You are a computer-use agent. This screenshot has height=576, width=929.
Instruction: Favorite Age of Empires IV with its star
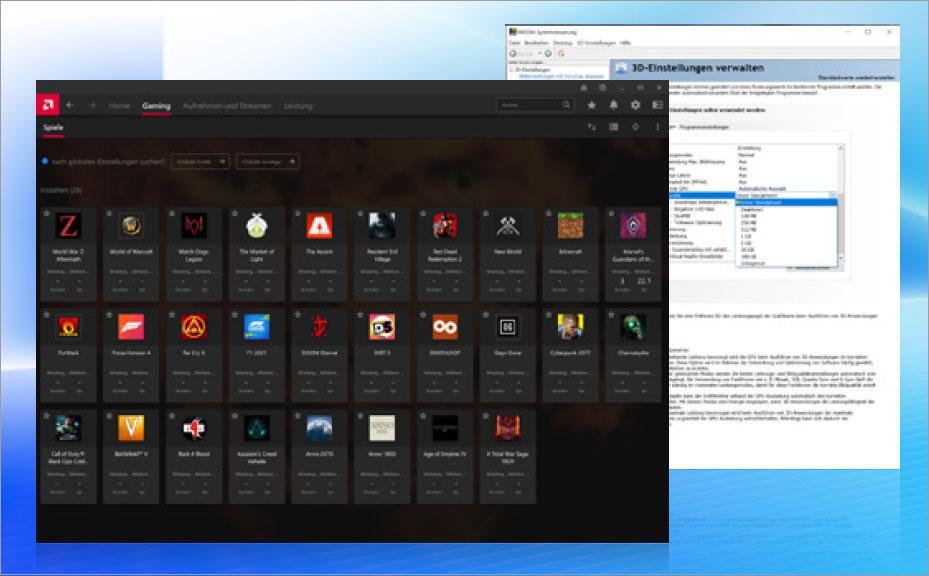[x=423, y=416]
